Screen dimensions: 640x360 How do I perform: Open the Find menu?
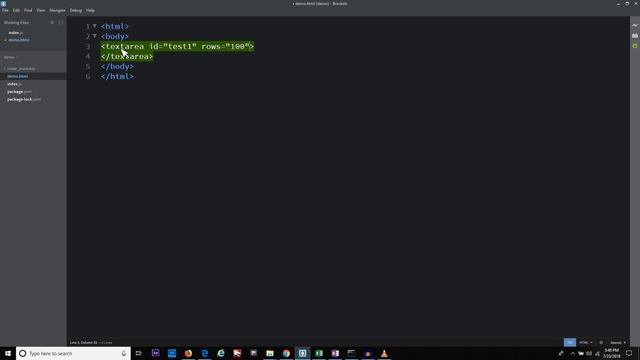click(28, 10)
